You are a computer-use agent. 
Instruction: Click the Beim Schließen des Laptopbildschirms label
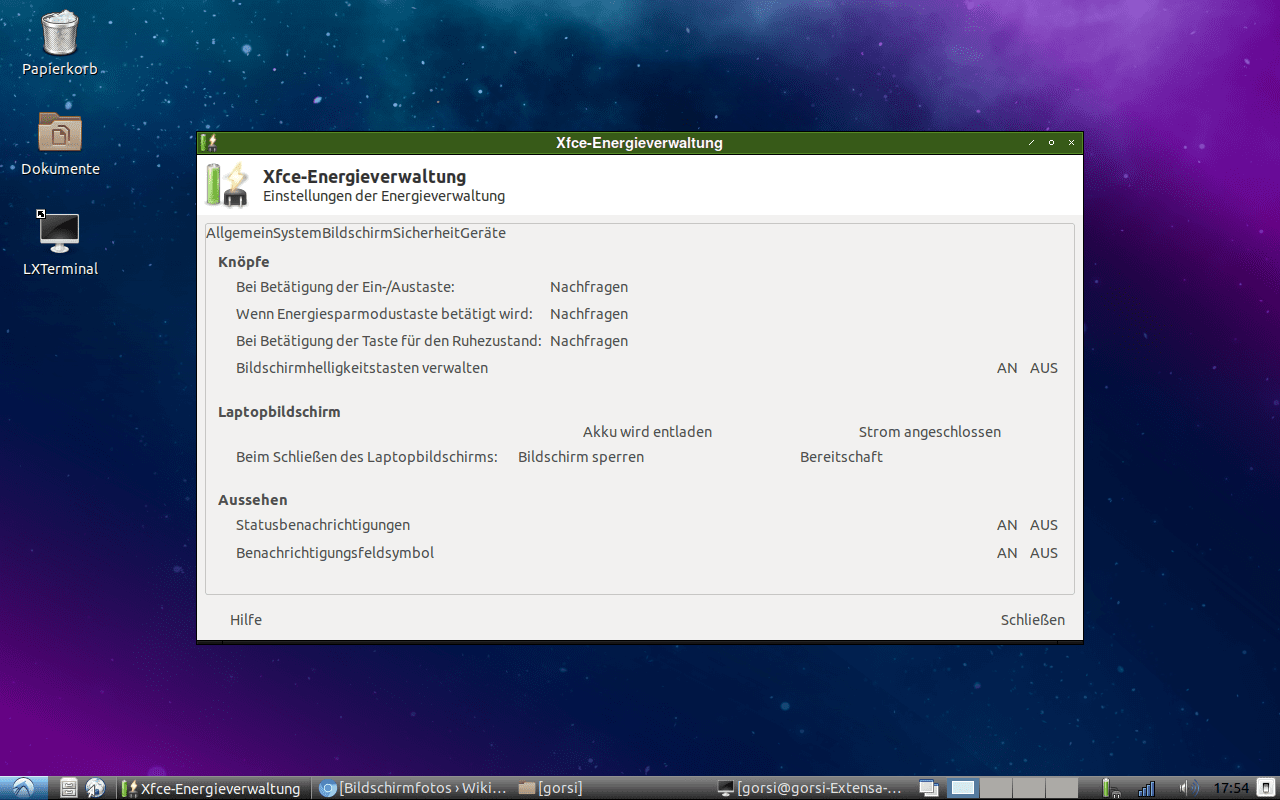(367, 457)
